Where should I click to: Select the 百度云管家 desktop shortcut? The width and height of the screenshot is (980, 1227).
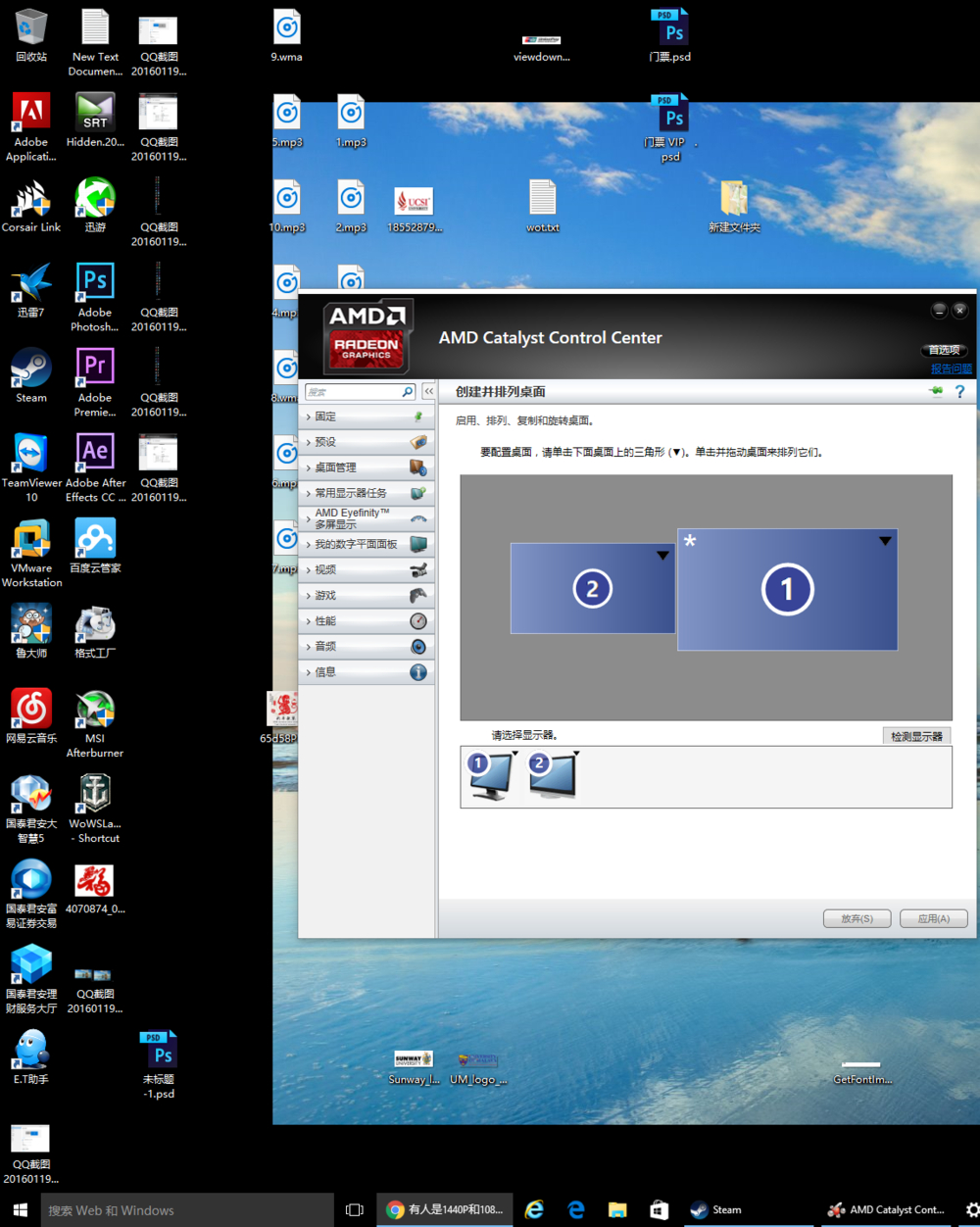pyautogui.click(x=95, y=547)
